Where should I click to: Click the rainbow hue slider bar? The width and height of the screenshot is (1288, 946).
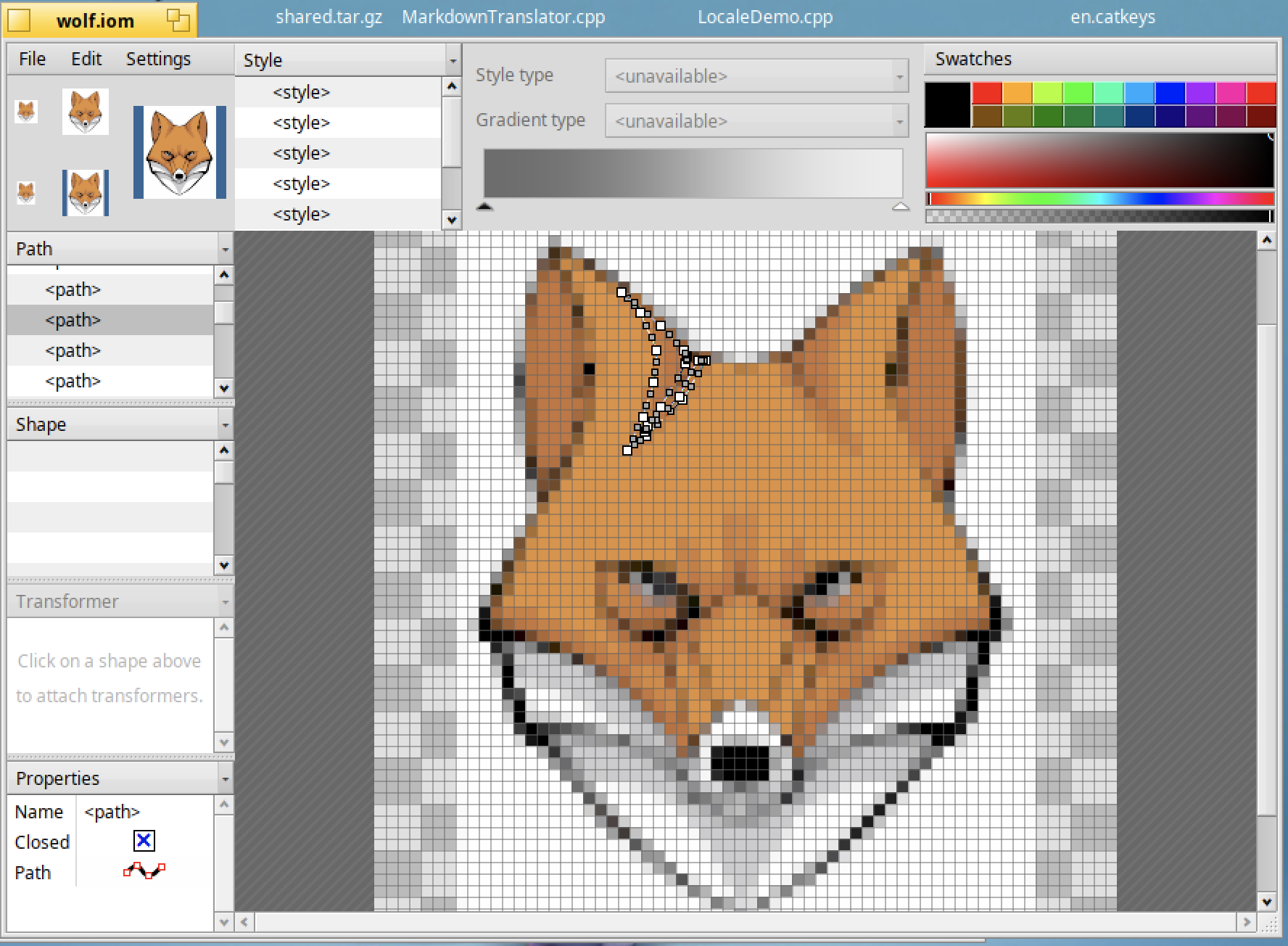[1099, 199]
